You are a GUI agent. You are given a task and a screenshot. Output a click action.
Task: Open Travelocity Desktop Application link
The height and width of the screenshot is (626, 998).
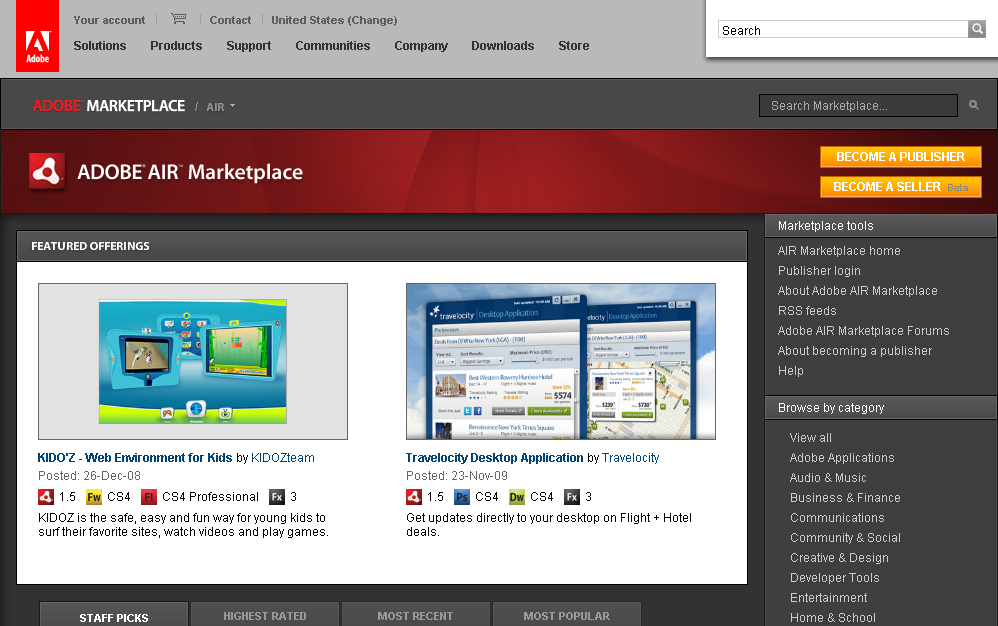click(495, 457)
